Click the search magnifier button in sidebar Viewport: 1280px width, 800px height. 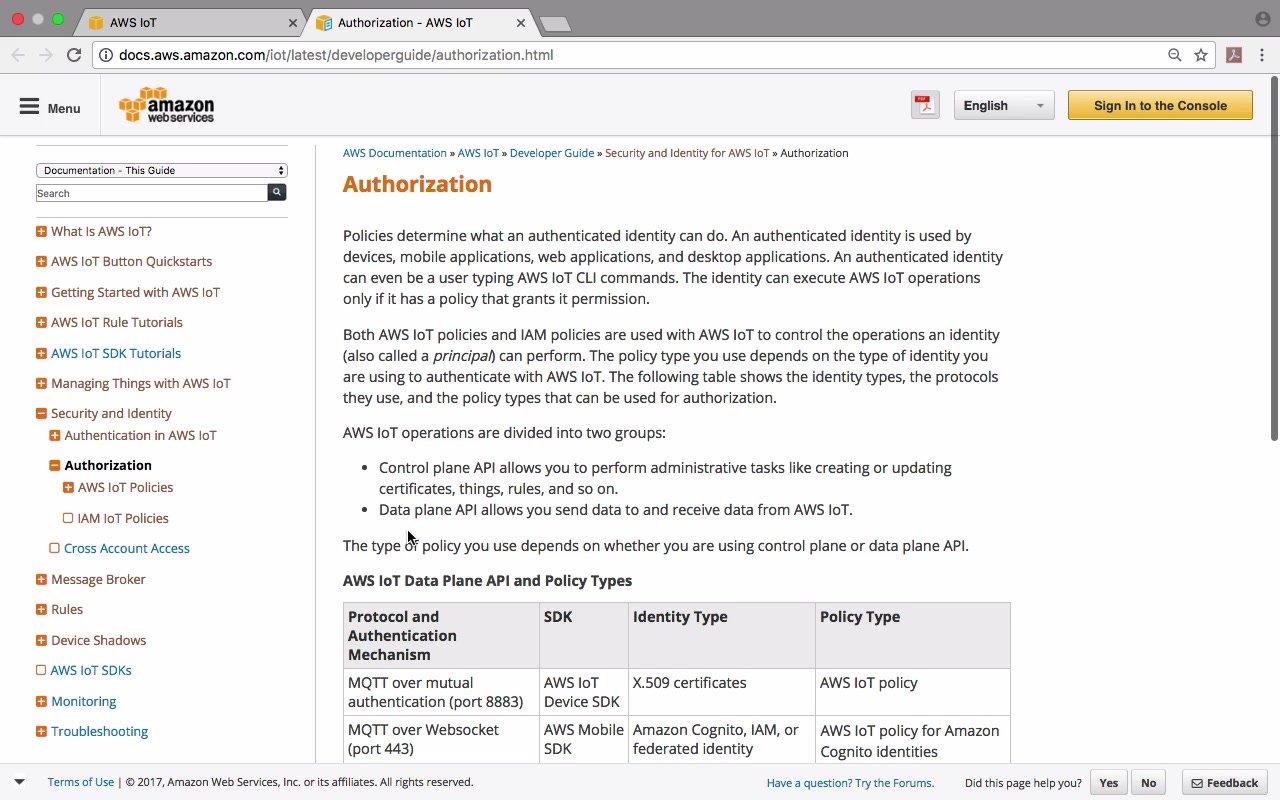[277, 193]
